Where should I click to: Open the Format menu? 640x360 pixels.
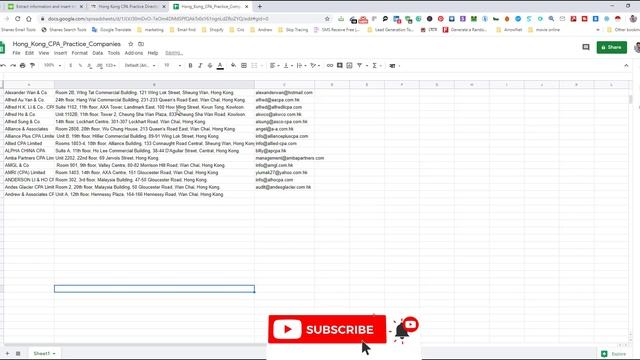(x=80, y=53)
